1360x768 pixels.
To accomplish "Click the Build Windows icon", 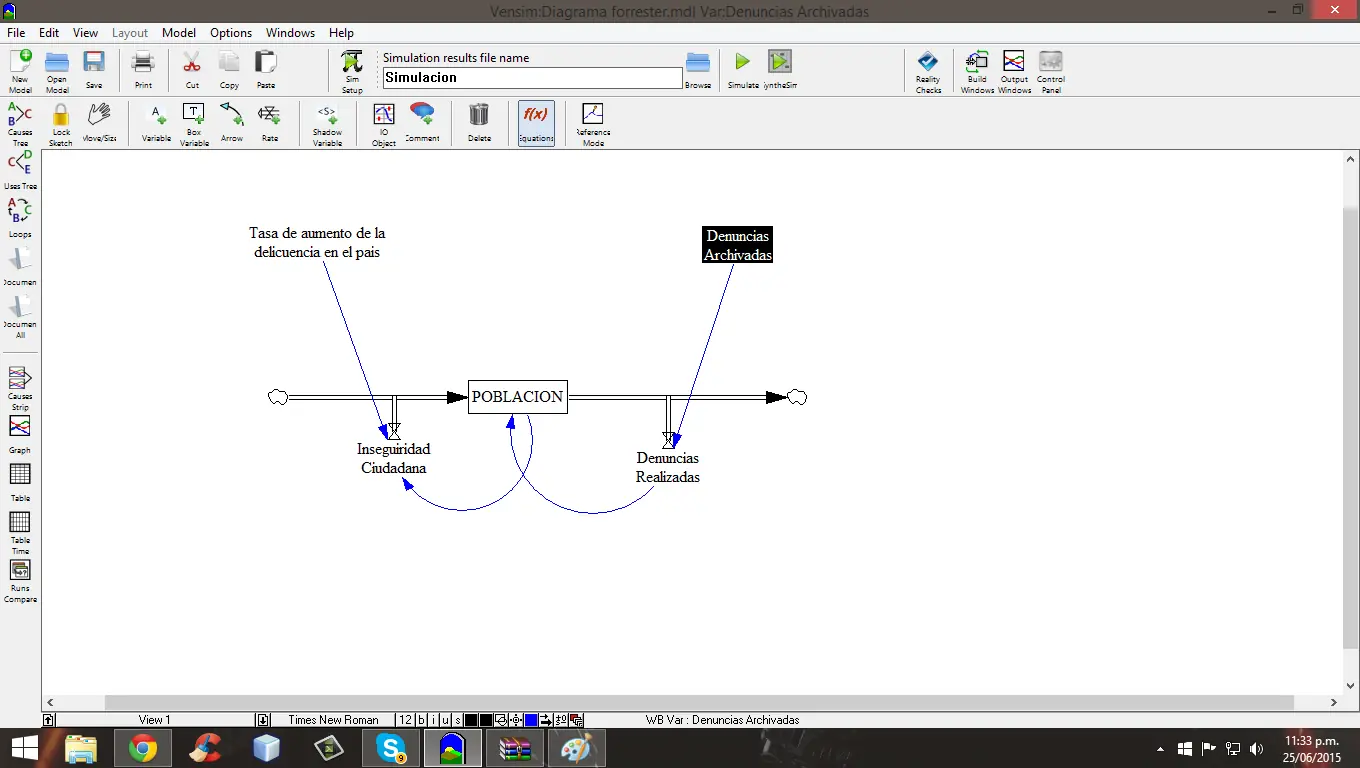I will click(977, 72).
